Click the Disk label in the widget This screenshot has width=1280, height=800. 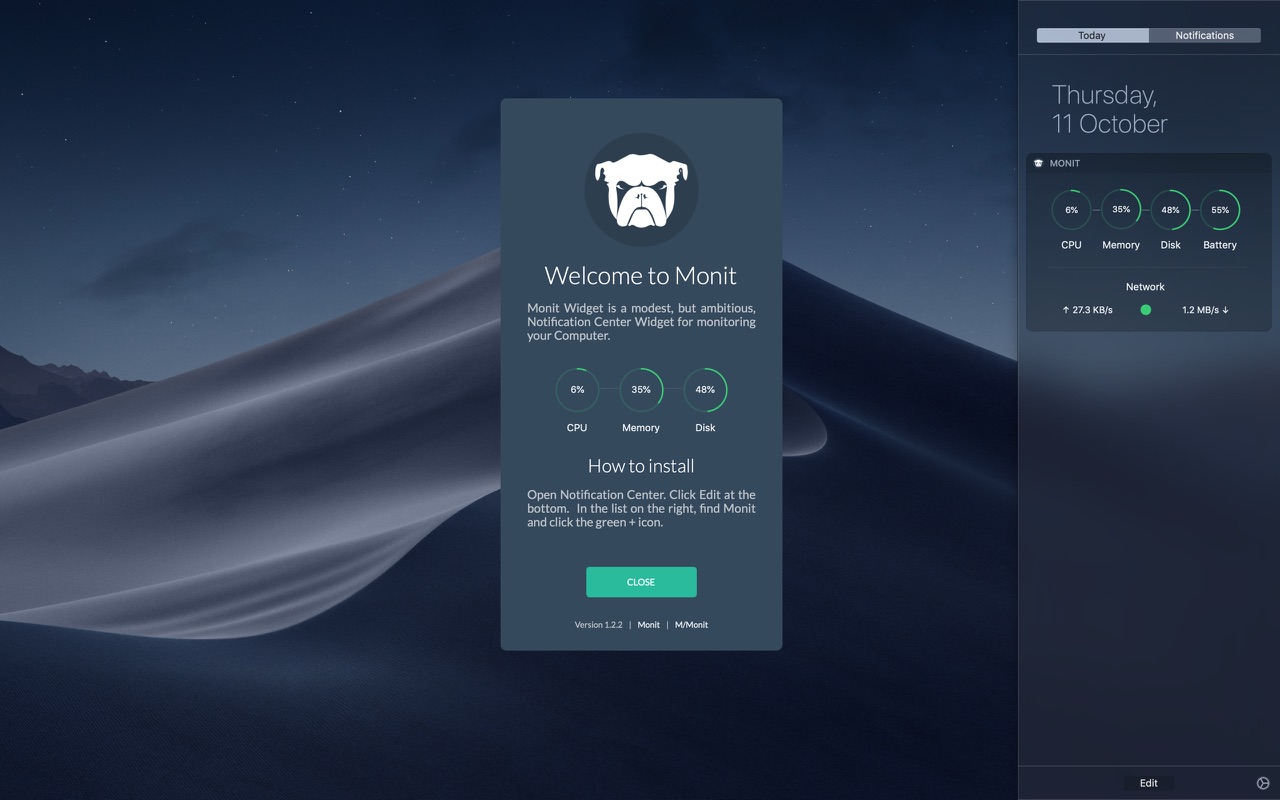coord(1170,245)
